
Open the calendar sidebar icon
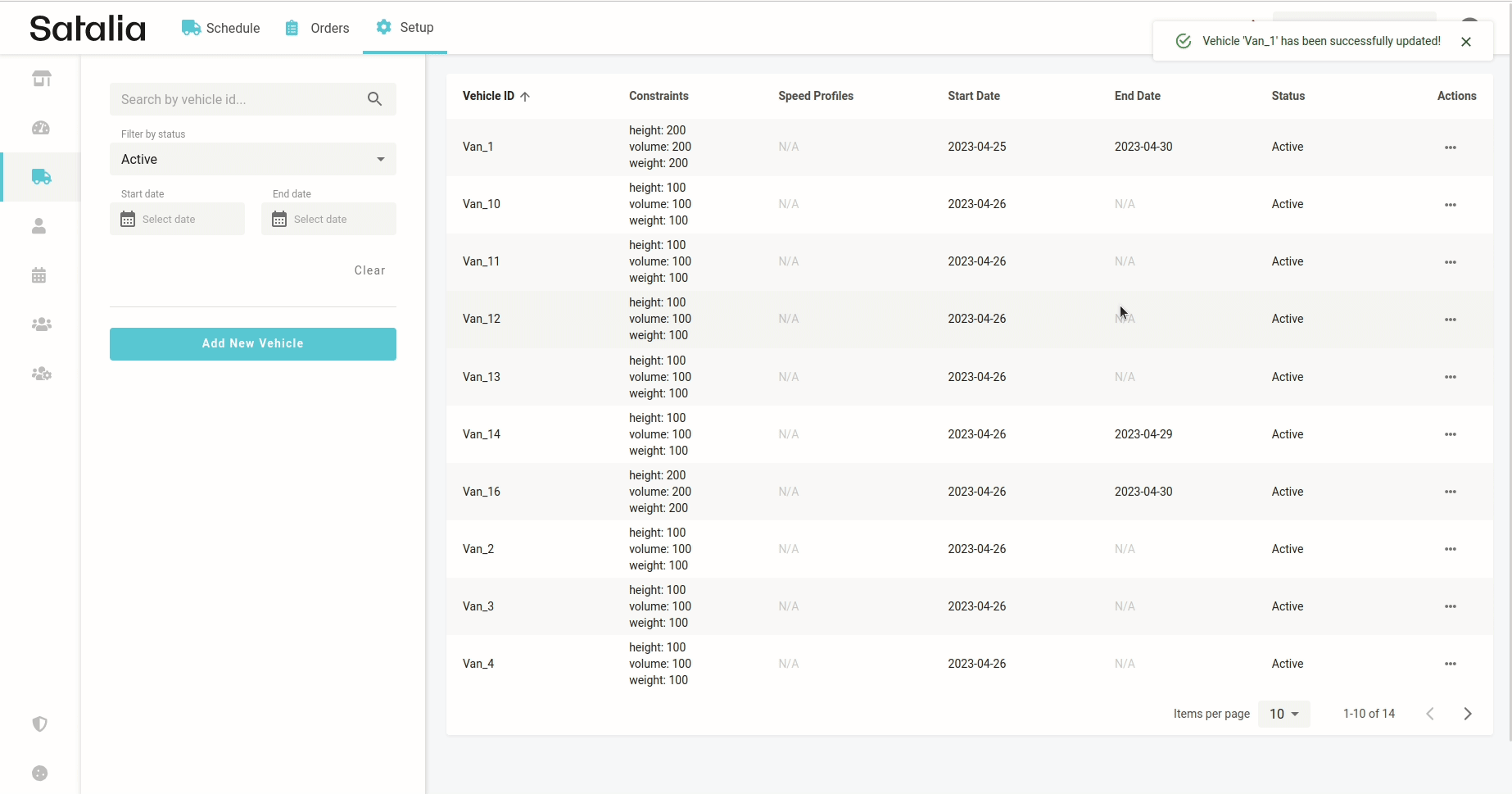coord(39,275)
